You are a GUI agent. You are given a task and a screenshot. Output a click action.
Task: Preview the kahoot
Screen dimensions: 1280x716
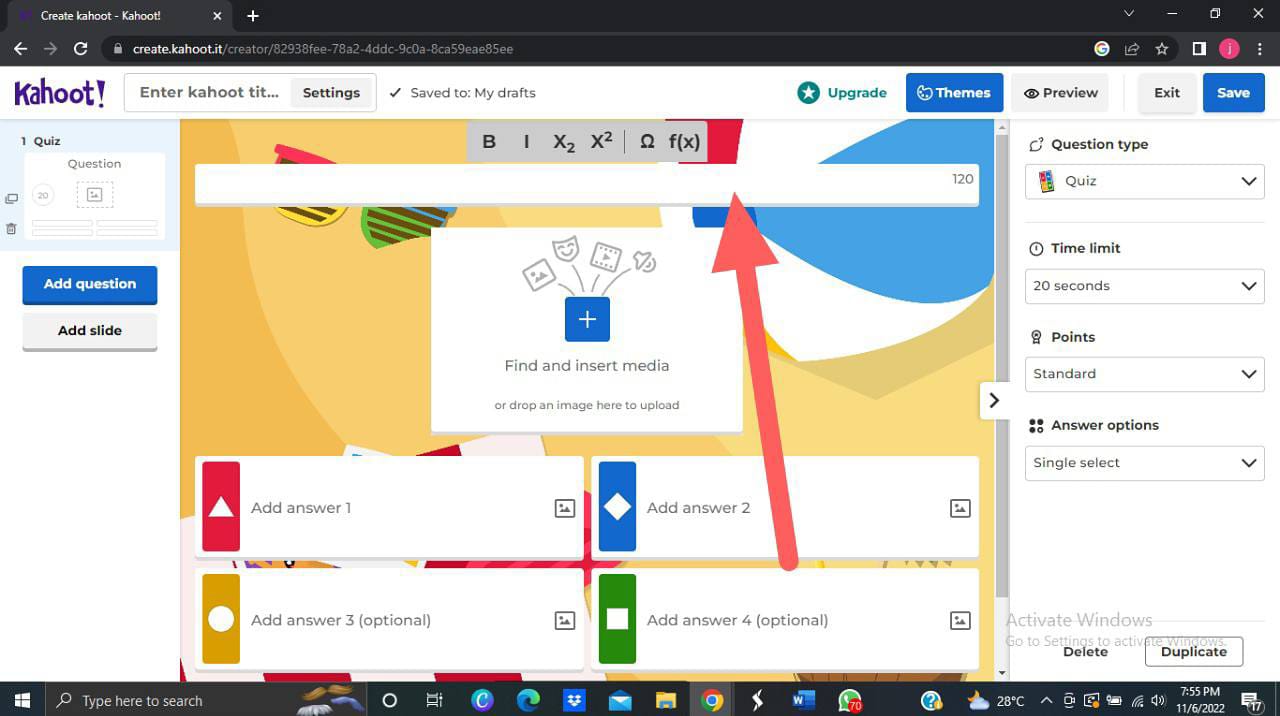point(1060,93)
